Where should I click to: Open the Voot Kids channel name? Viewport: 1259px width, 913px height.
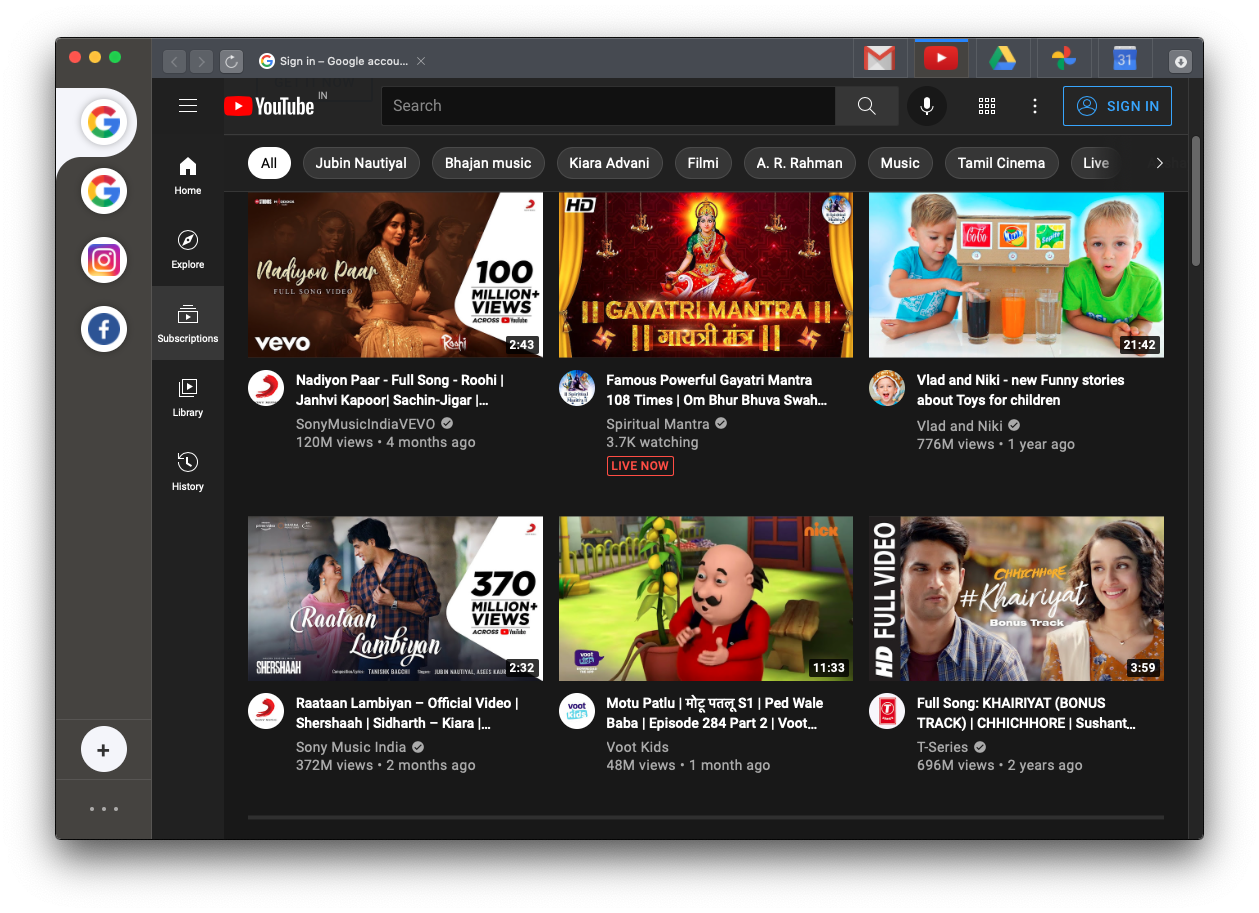[x=638, y=747]
